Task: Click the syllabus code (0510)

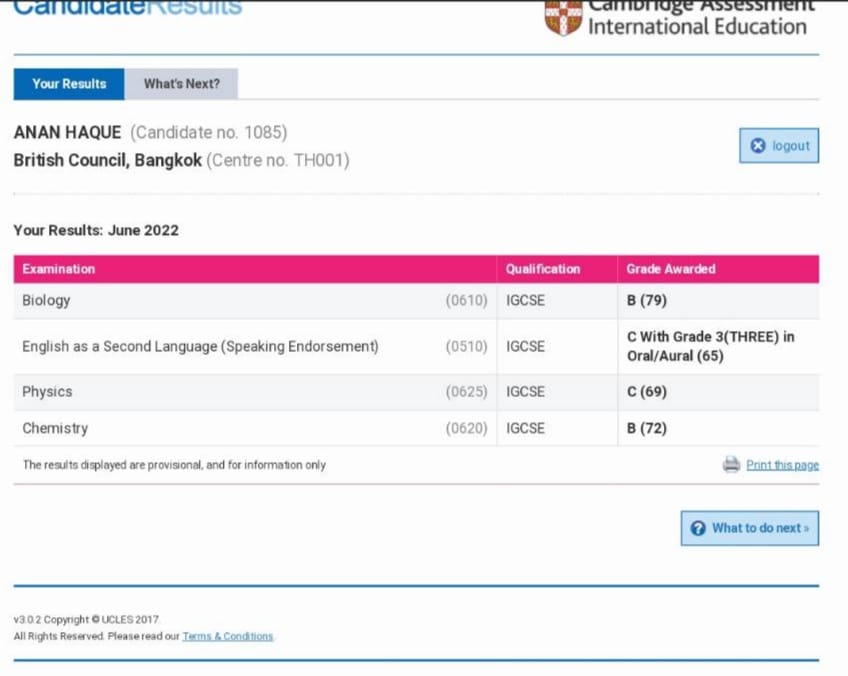Action: 466,347
